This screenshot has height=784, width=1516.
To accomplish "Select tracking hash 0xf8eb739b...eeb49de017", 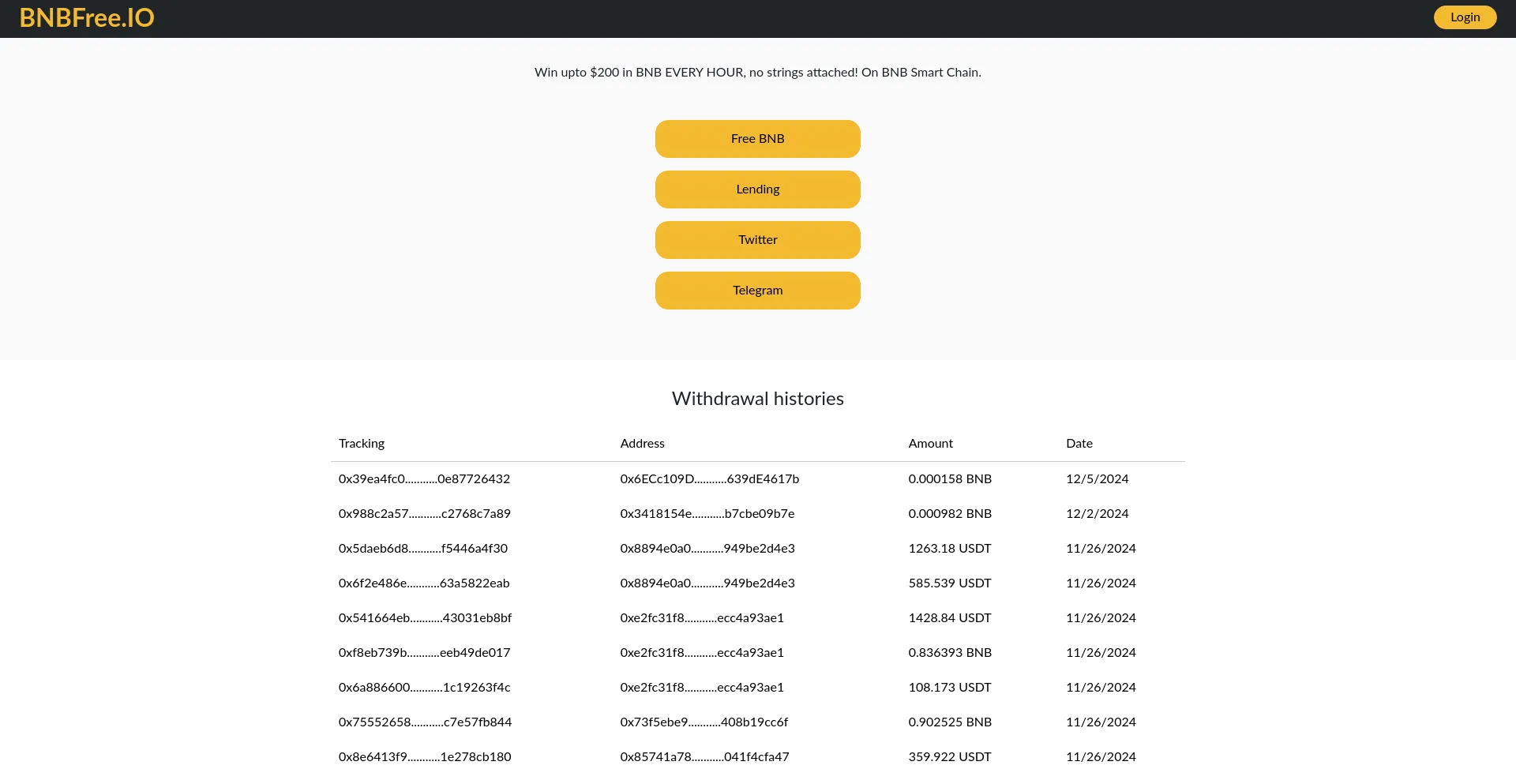I will (x=424, y=653).
